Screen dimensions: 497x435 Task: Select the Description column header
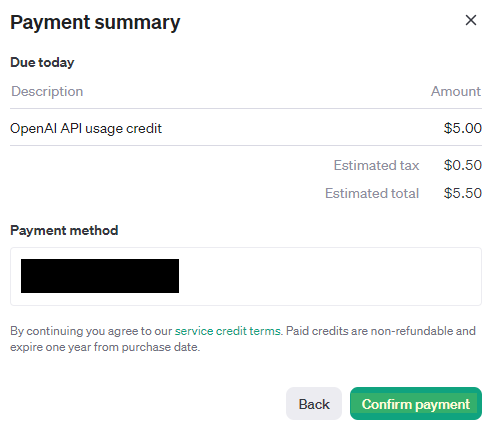(47, 91)
